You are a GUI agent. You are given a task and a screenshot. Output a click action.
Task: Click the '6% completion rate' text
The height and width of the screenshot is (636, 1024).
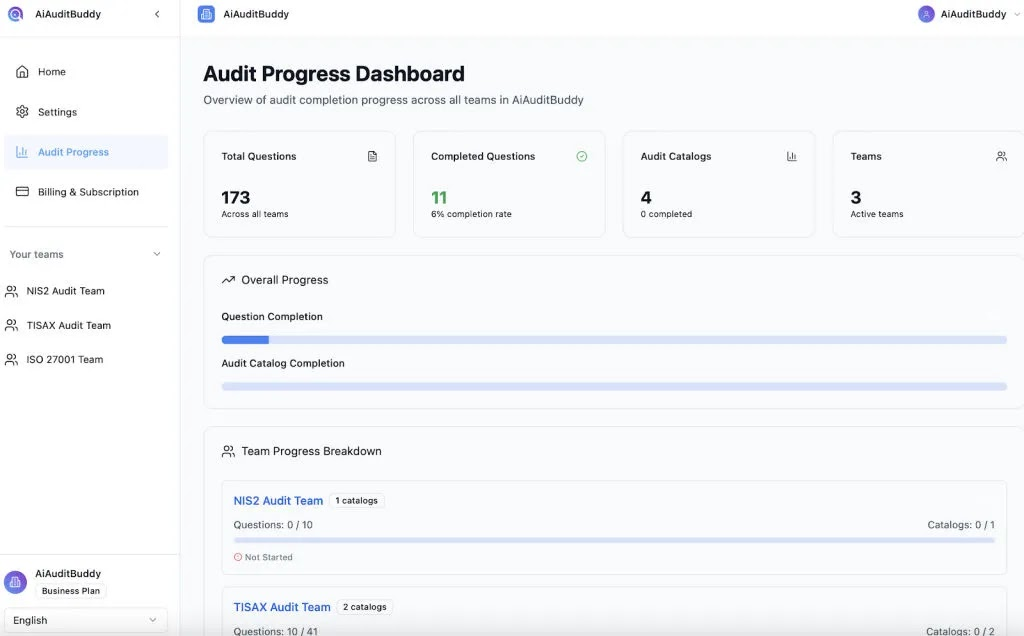(471, 214)
